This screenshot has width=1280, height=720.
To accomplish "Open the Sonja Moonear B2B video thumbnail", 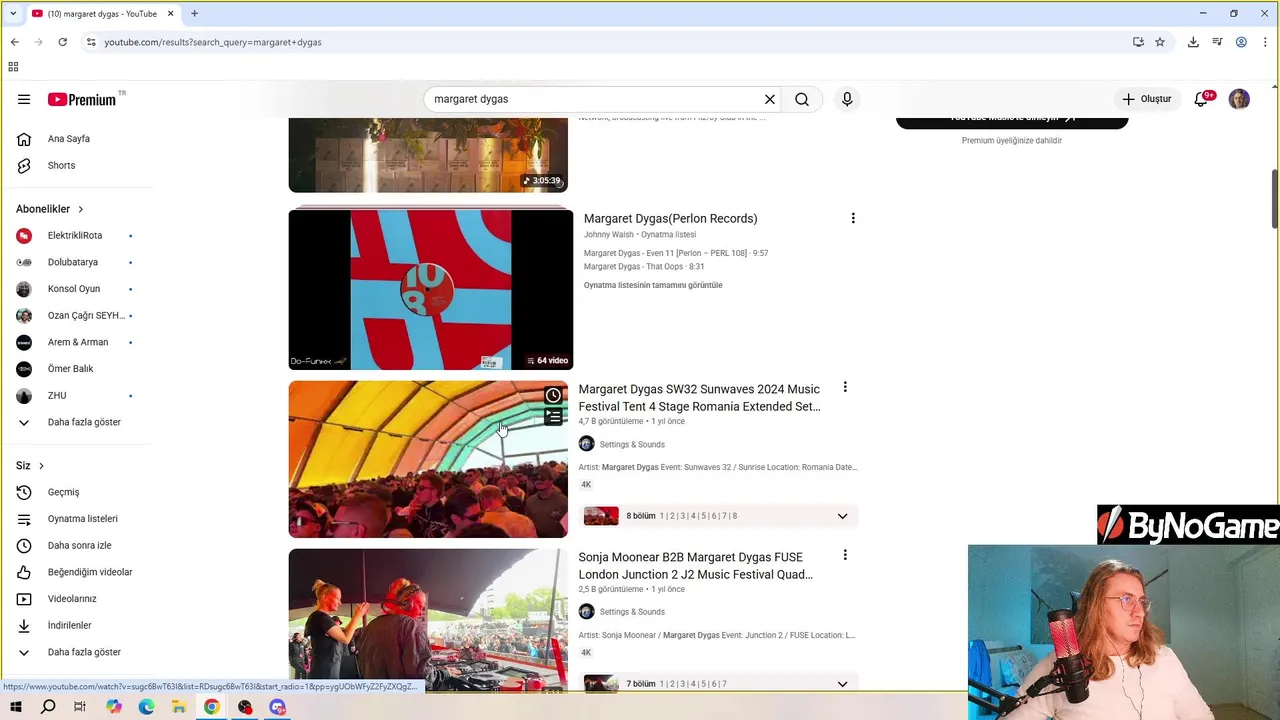I will click(x=428, y=620).
